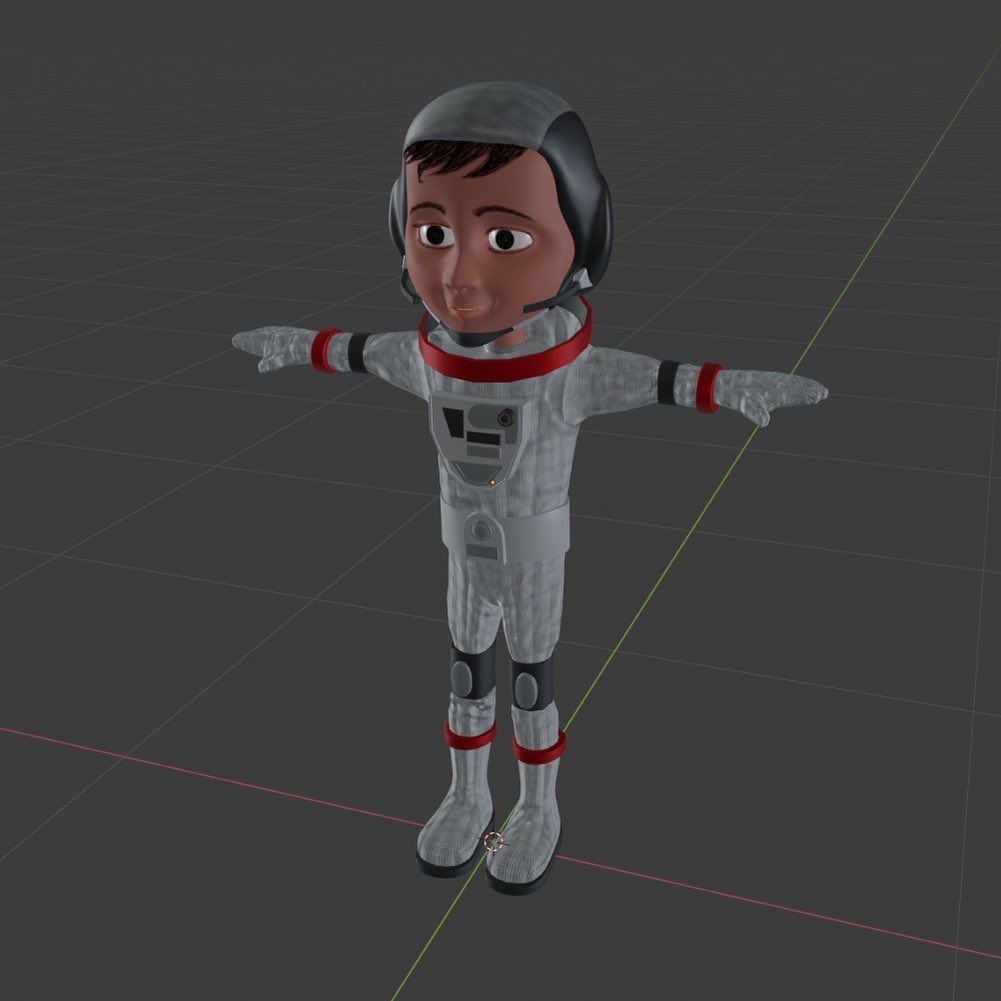
Task: Select the glove on the viewer's right side
Action: pyautogui.click(x=771, y=395)
